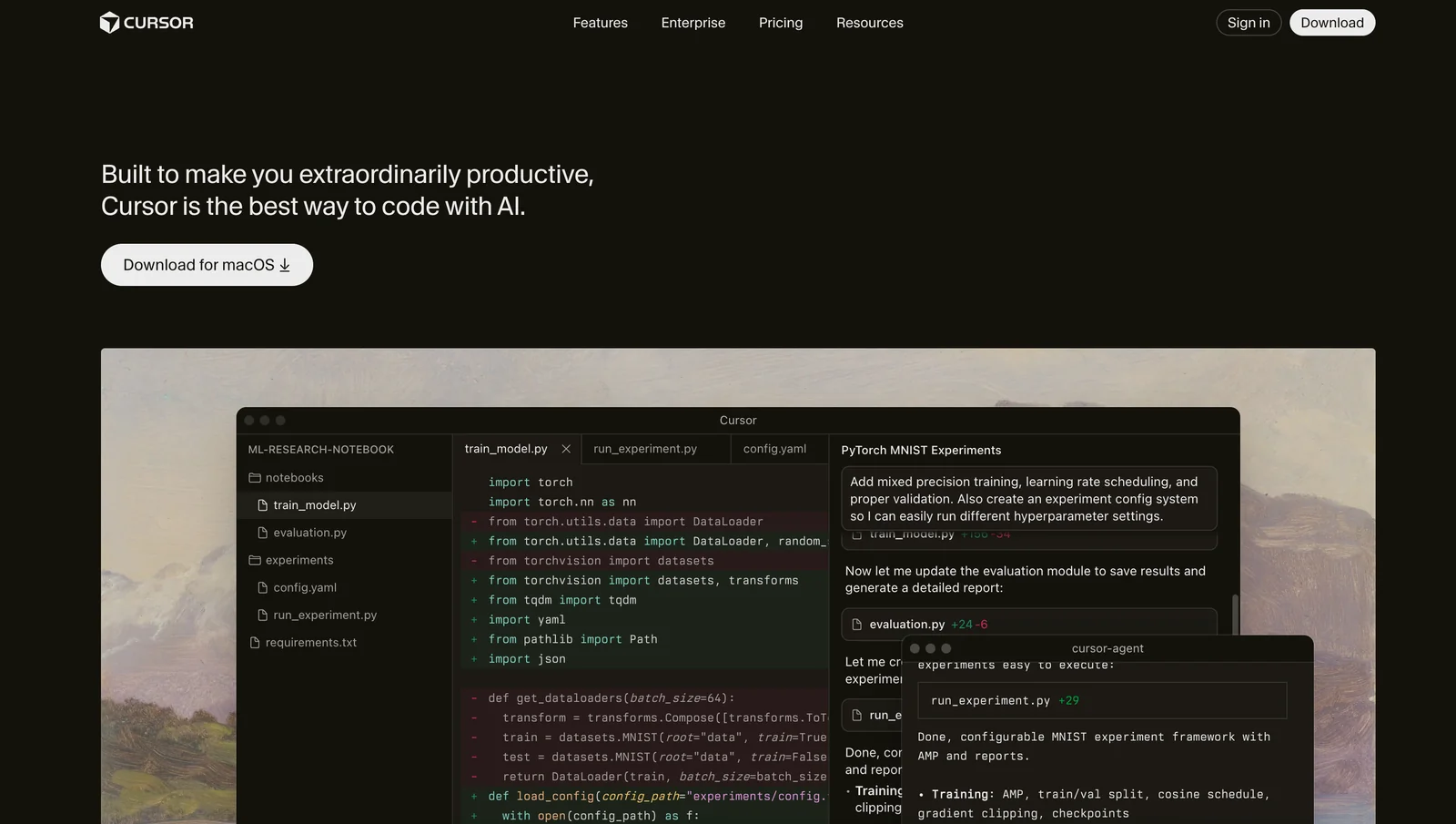
Task: Click the experiments folder icon
Action: coord(255,560)
